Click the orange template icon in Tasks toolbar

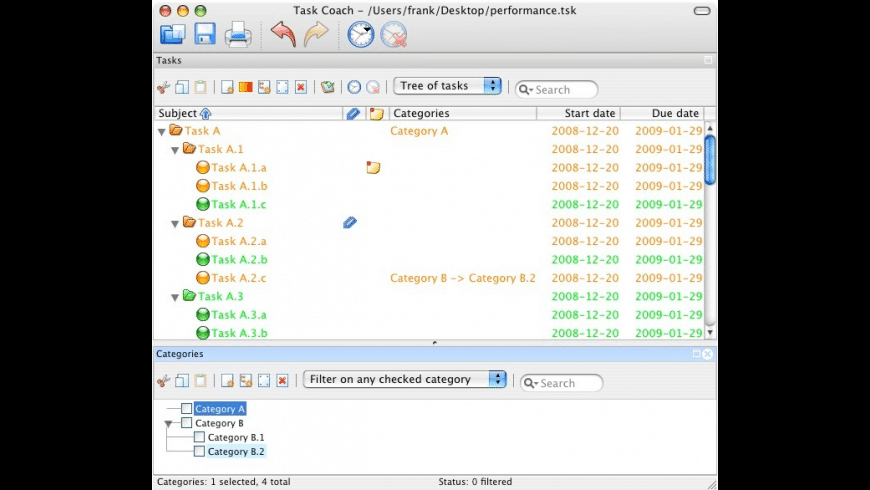click(x=245, y=87)
